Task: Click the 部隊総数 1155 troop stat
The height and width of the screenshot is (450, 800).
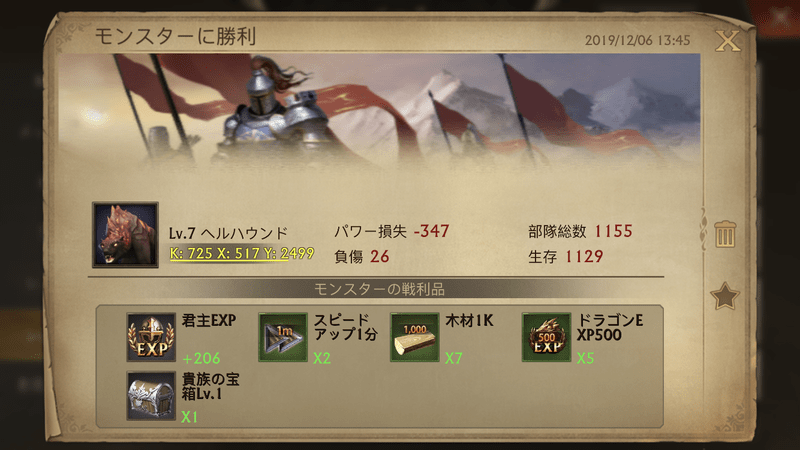Action: click(580, 231)
